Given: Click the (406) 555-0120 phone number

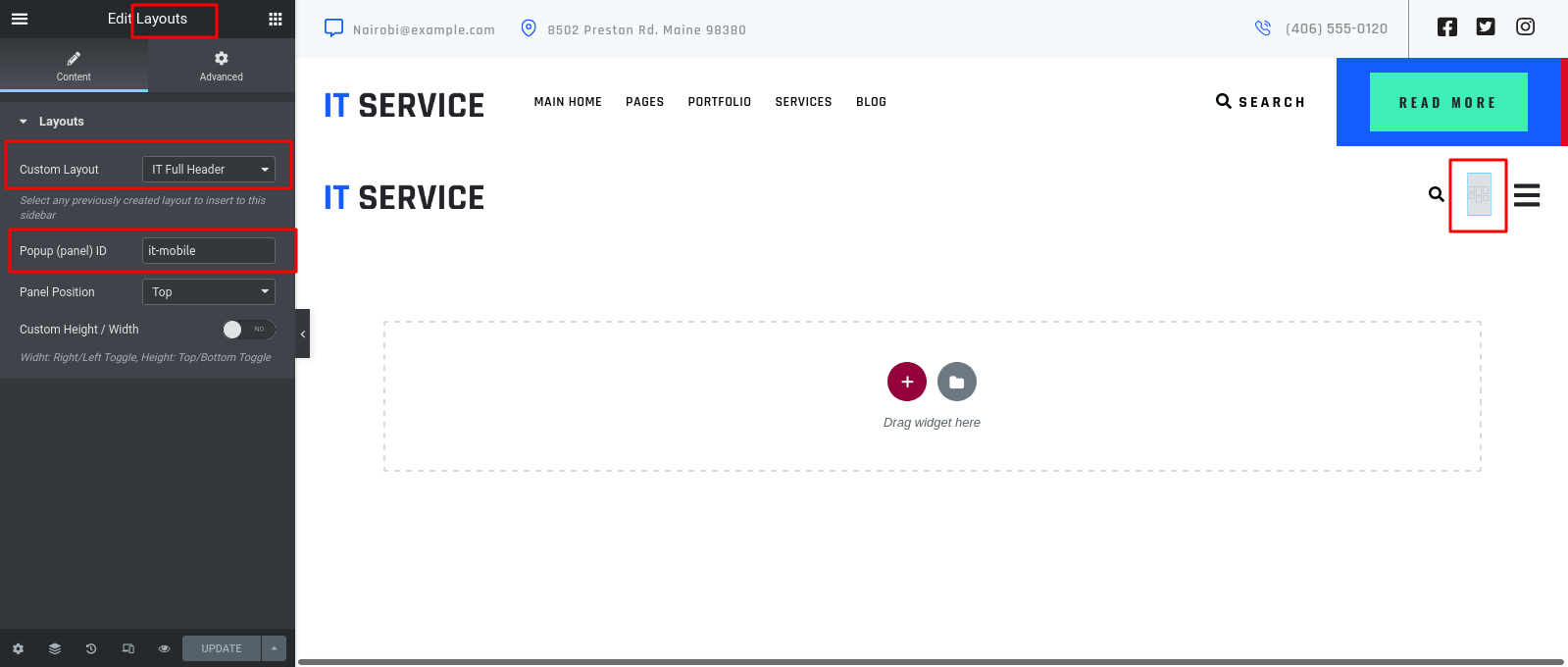Looking at the screenshot, I should pyautogui.click(x=1337, y=29).
